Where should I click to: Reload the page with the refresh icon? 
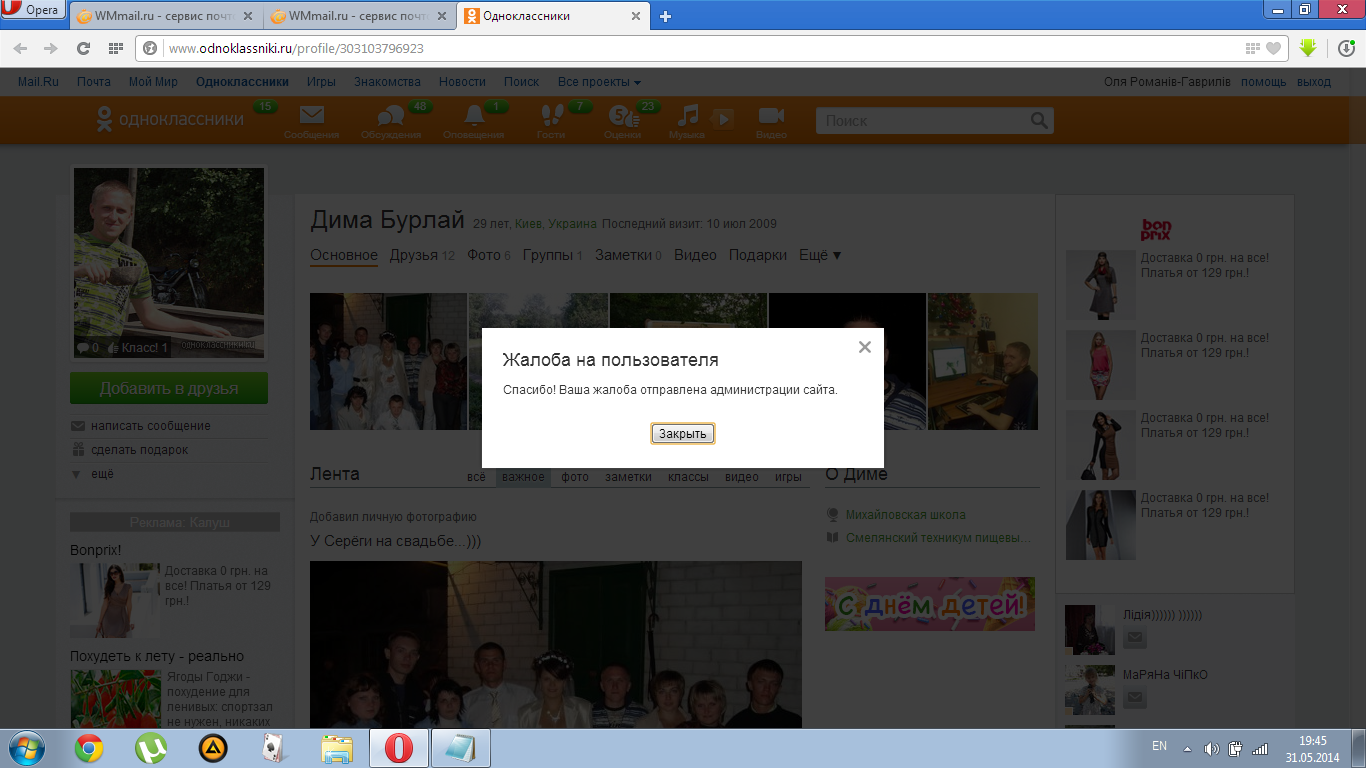pos(83,48)
